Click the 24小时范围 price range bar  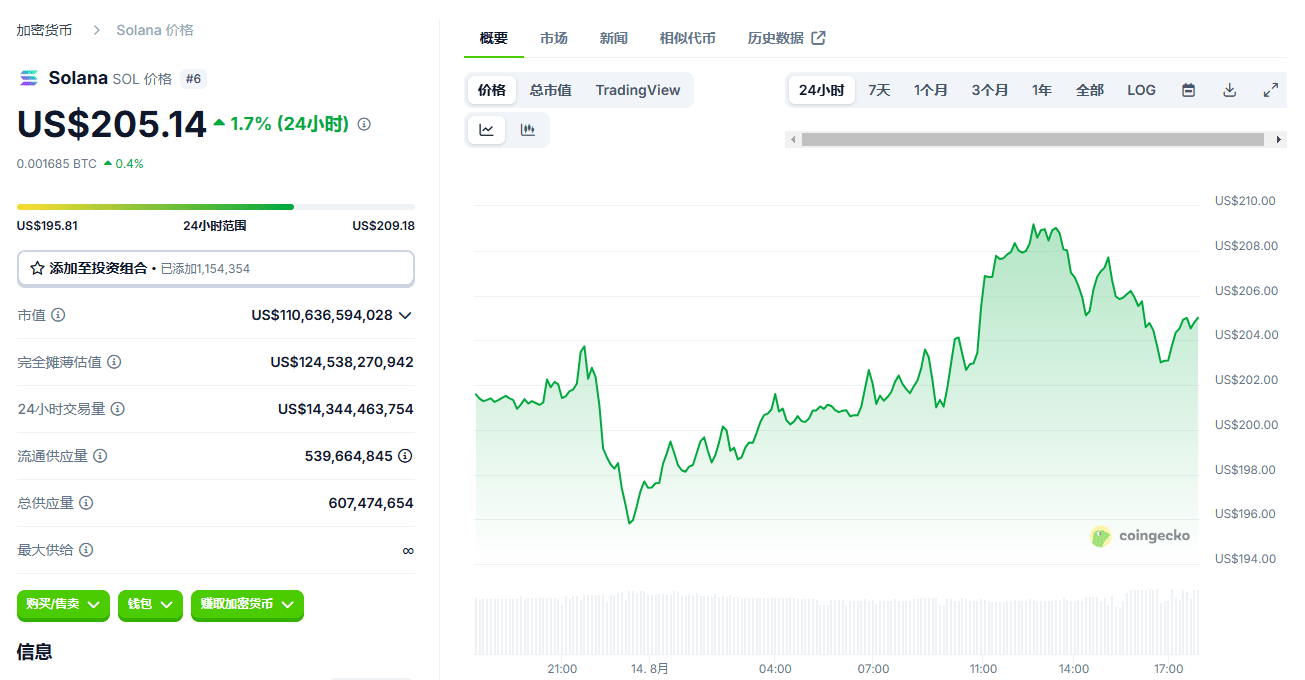point(215,207)
